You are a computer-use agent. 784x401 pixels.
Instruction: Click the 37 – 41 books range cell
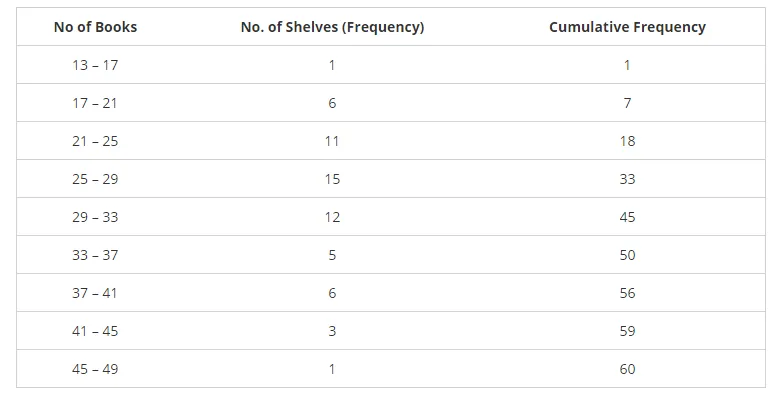tap(95, 293)
